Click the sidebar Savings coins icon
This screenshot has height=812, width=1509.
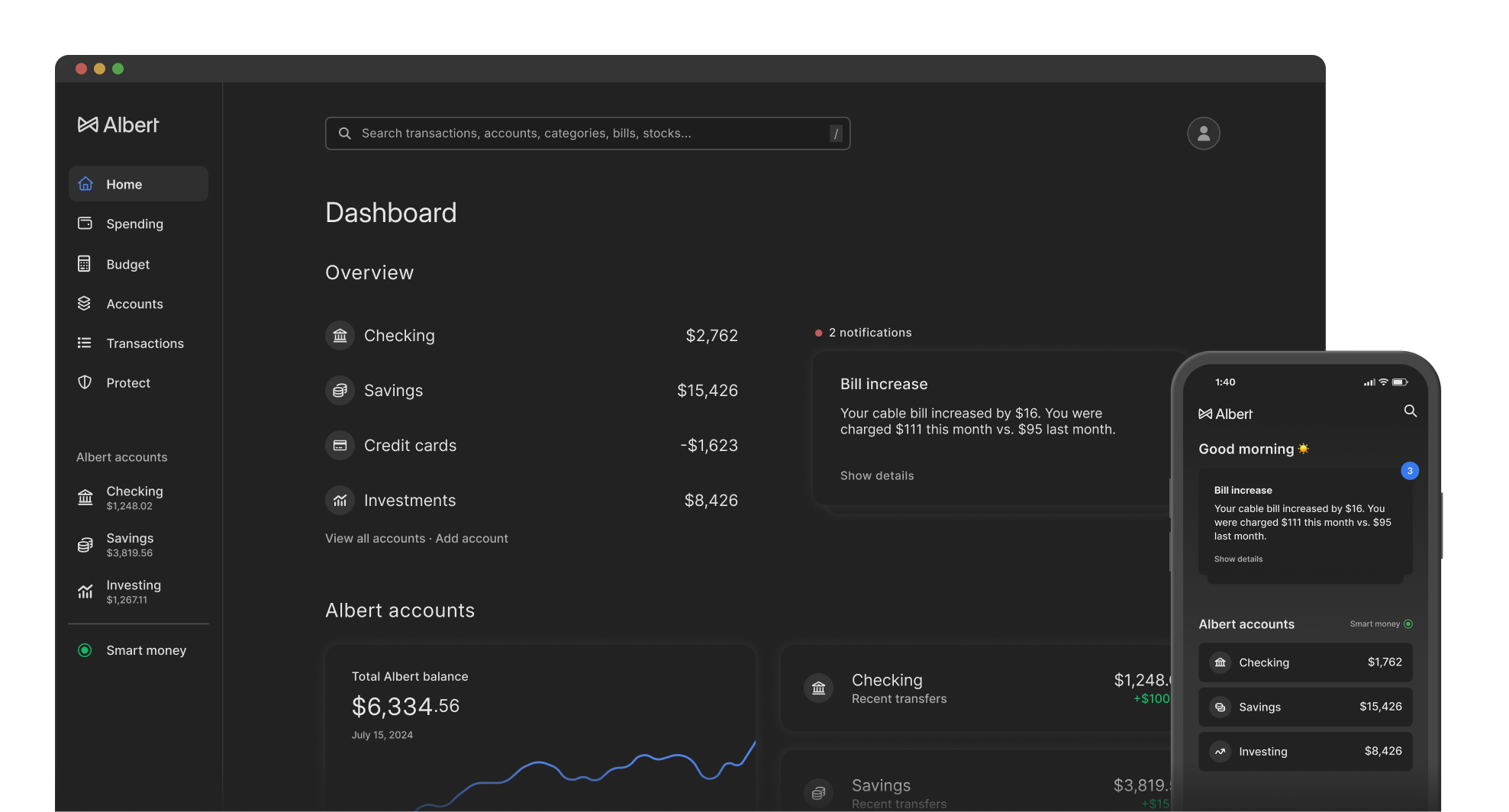click(x=85, y=545)
